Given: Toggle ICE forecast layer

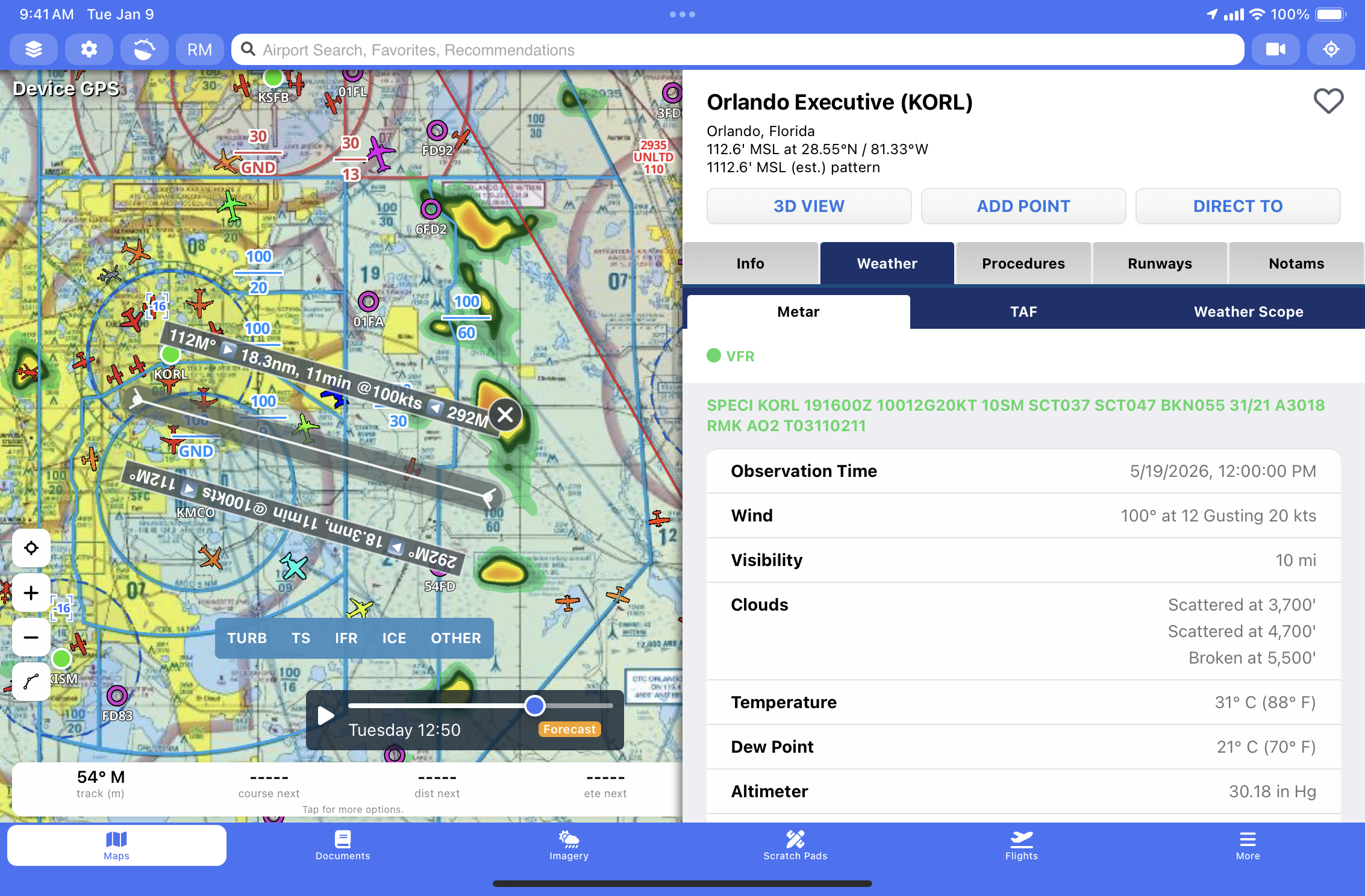Looking at the screenshot, I should 394,638.
